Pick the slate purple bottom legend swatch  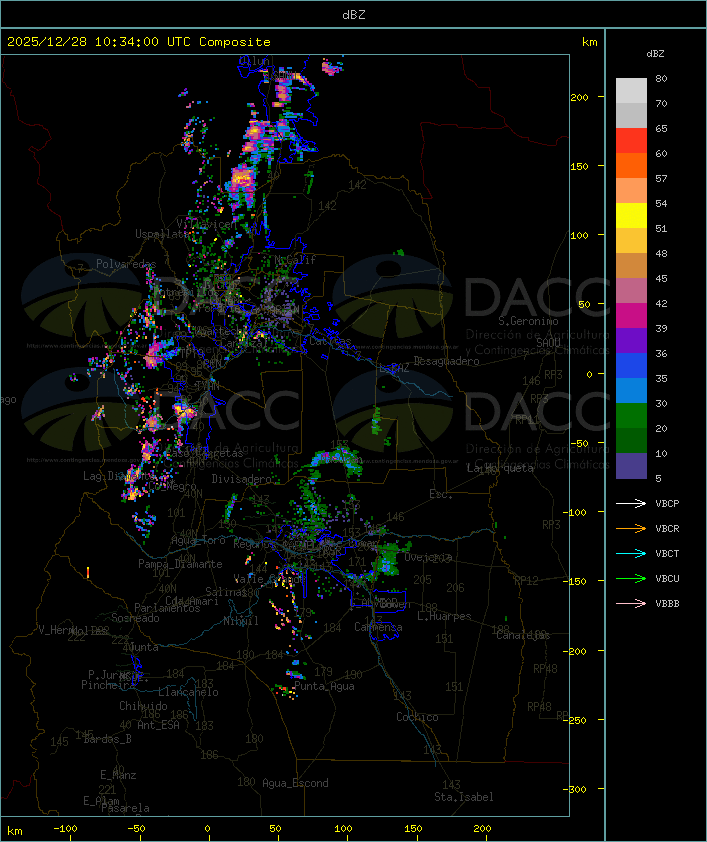[631, 466]
